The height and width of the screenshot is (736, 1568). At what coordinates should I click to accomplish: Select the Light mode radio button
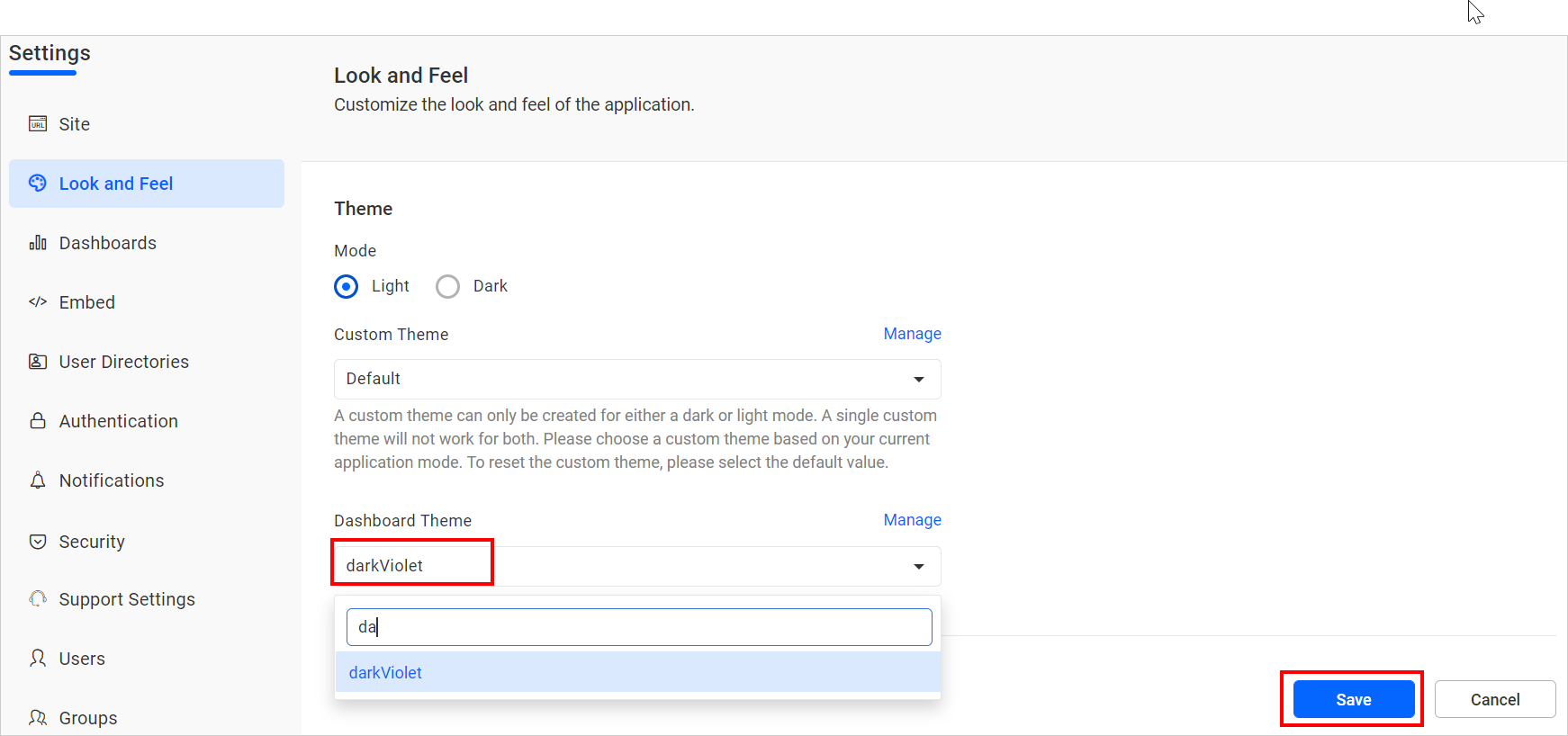[x=347, y=286]
